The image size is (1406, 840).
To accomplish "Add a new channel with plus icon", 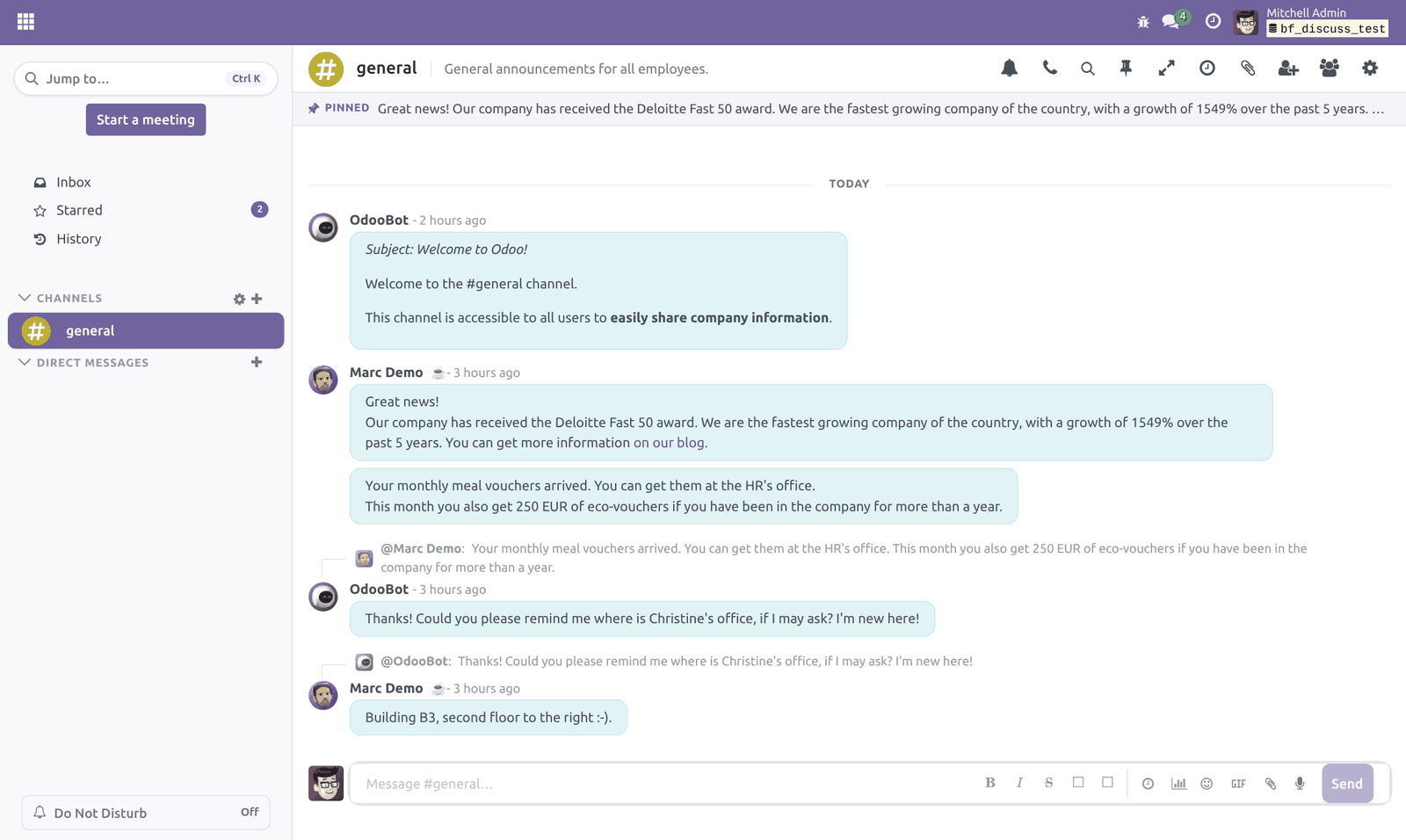I will (257, 299).
